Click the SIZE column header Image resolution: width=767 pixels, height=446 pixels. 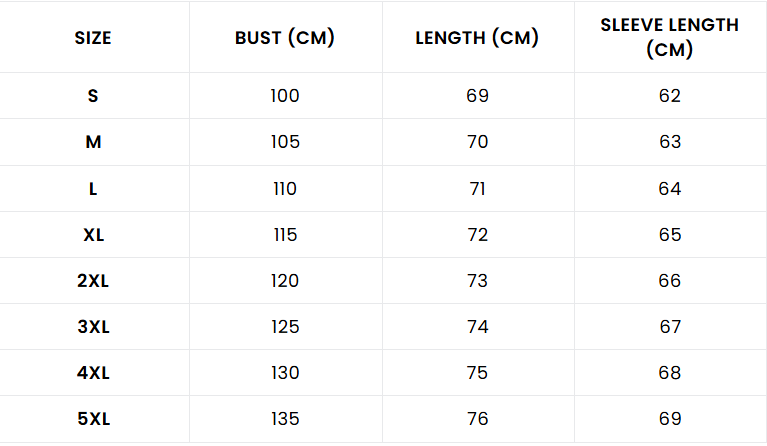point(93,39)
